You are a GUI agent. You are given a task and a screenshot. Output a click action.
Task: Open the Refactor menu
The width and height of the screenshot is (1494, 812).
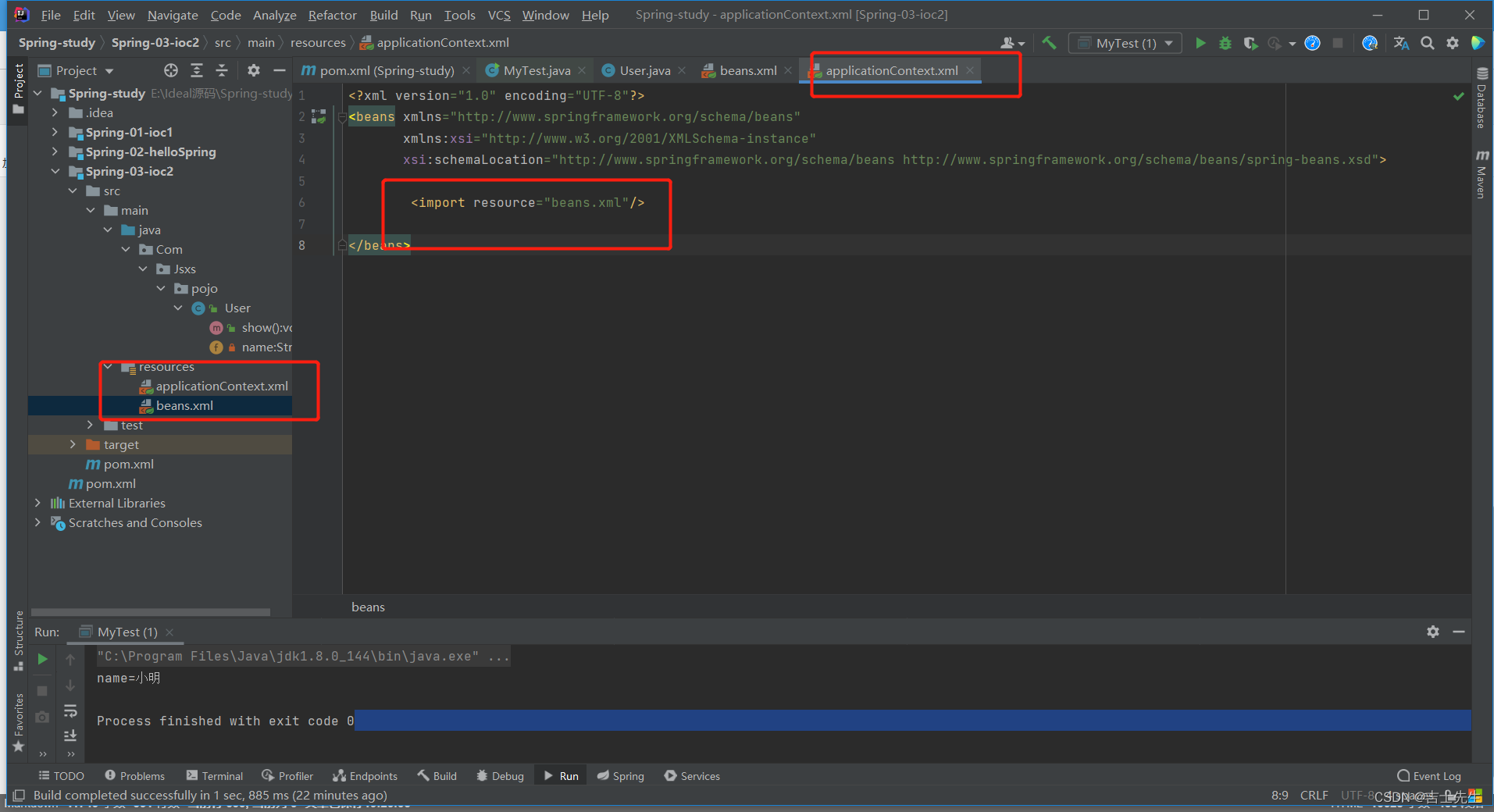332,15
